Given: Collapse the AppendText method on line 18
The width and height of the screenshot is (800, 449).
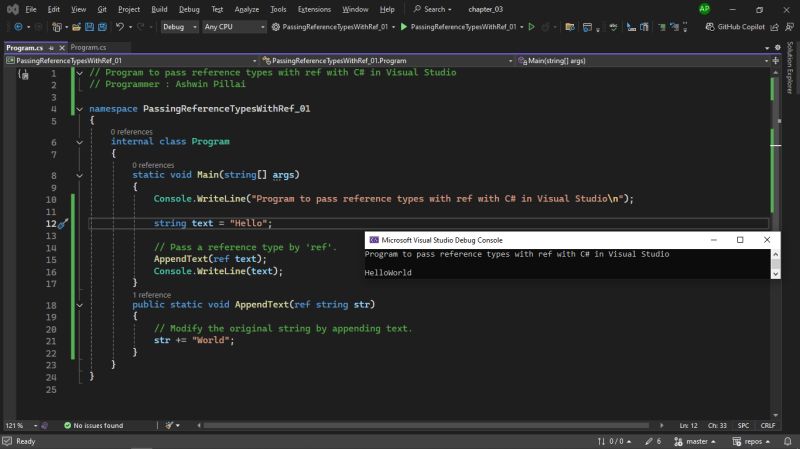Looking at the screenshot, I should point(80,305).
